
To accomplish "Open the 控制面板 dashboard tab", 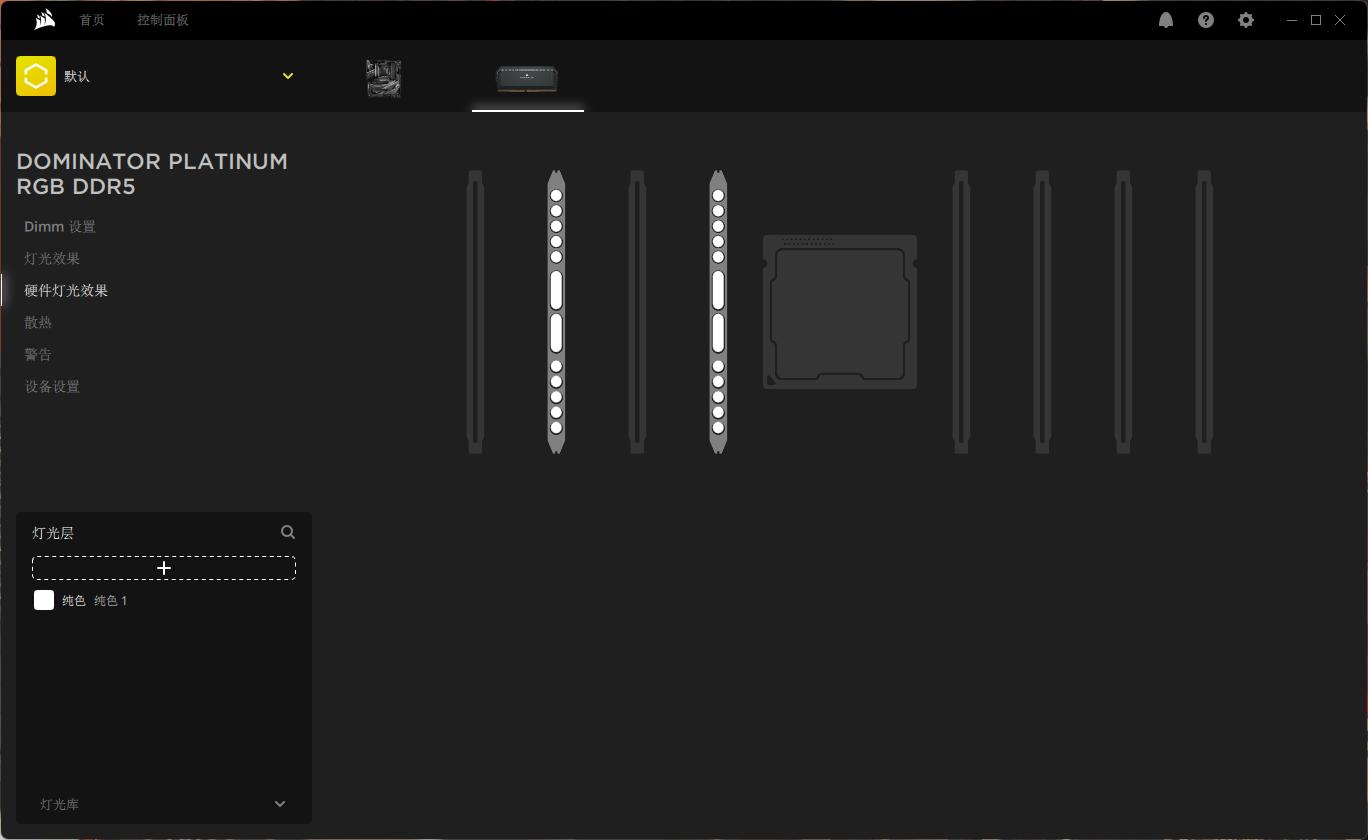I will tap(163, 20).
